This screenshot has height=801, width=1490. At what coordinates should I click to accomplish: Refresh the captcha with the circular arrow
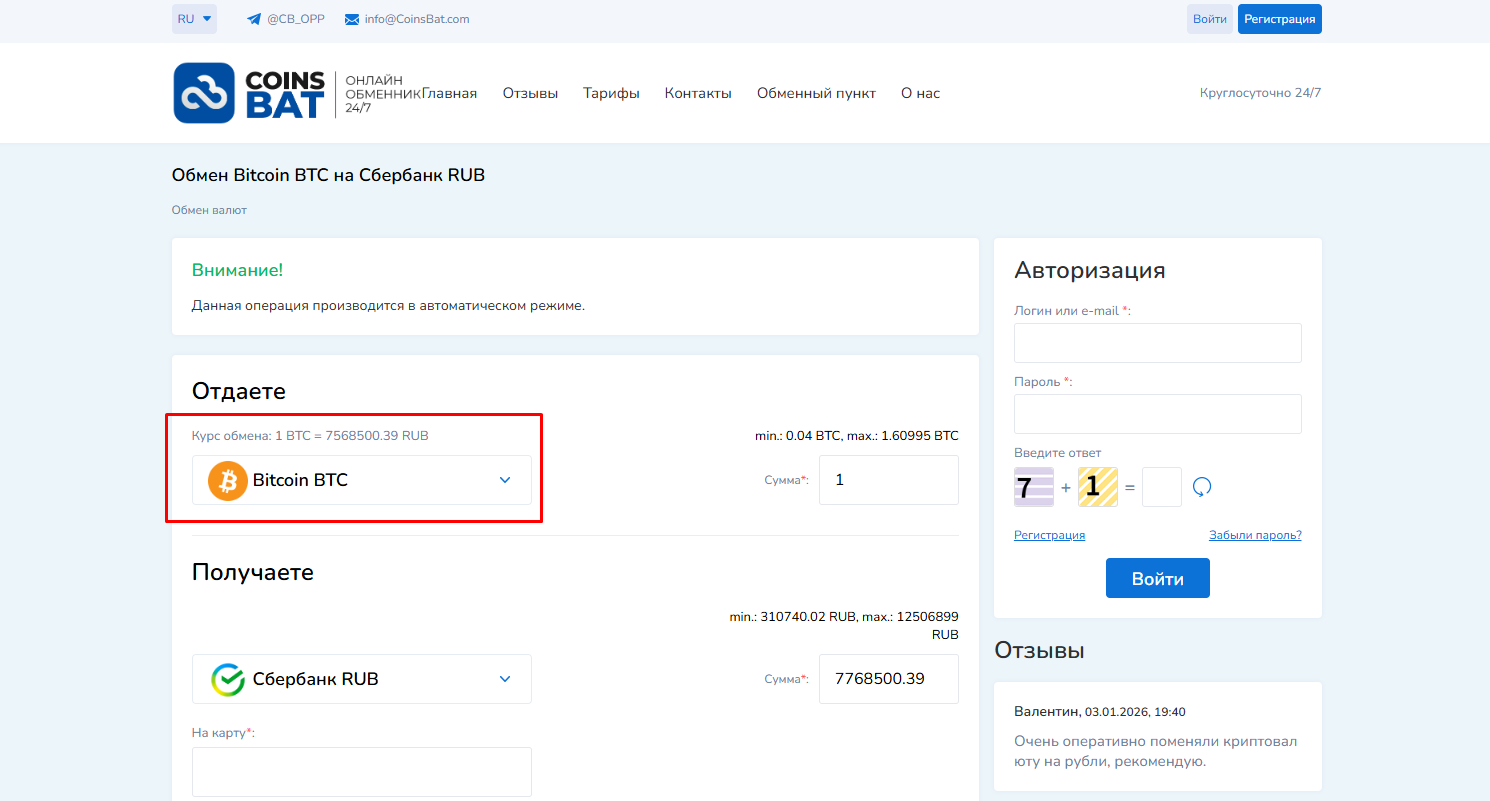click(1202, 487)
